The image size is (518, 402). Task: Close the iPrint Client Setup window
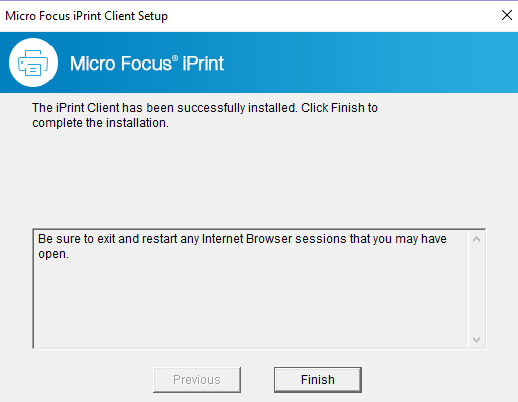(507, 15)
